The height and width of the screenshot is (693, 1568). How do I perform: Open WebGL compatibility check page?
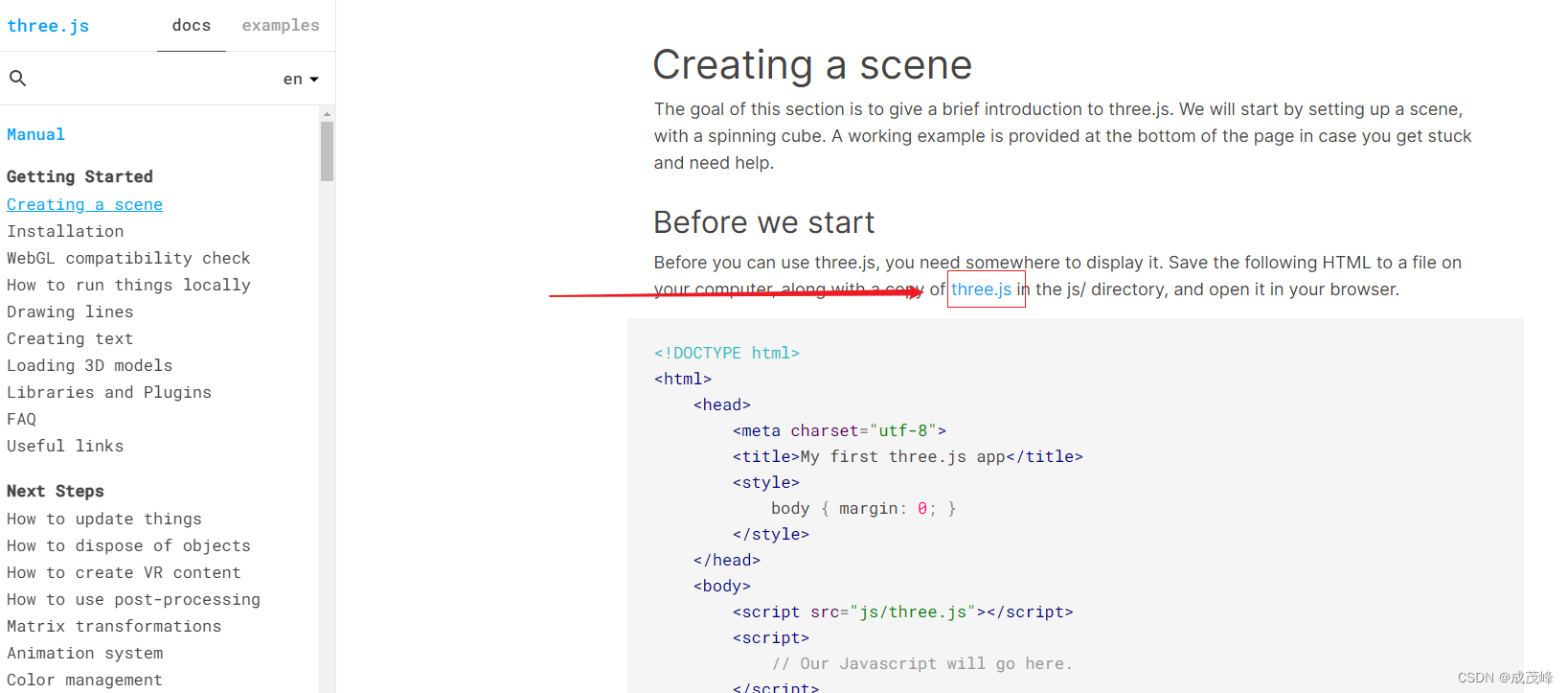[128, 258]
